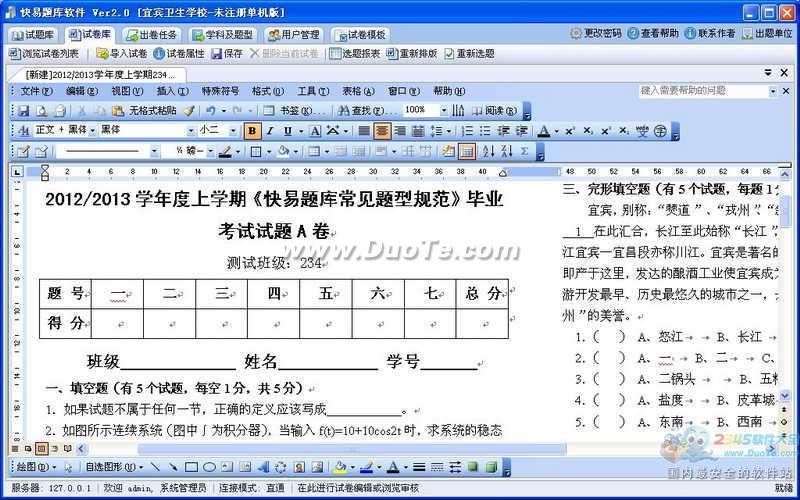Switch to the 出卷任务 tab

(x=152, y=35)
